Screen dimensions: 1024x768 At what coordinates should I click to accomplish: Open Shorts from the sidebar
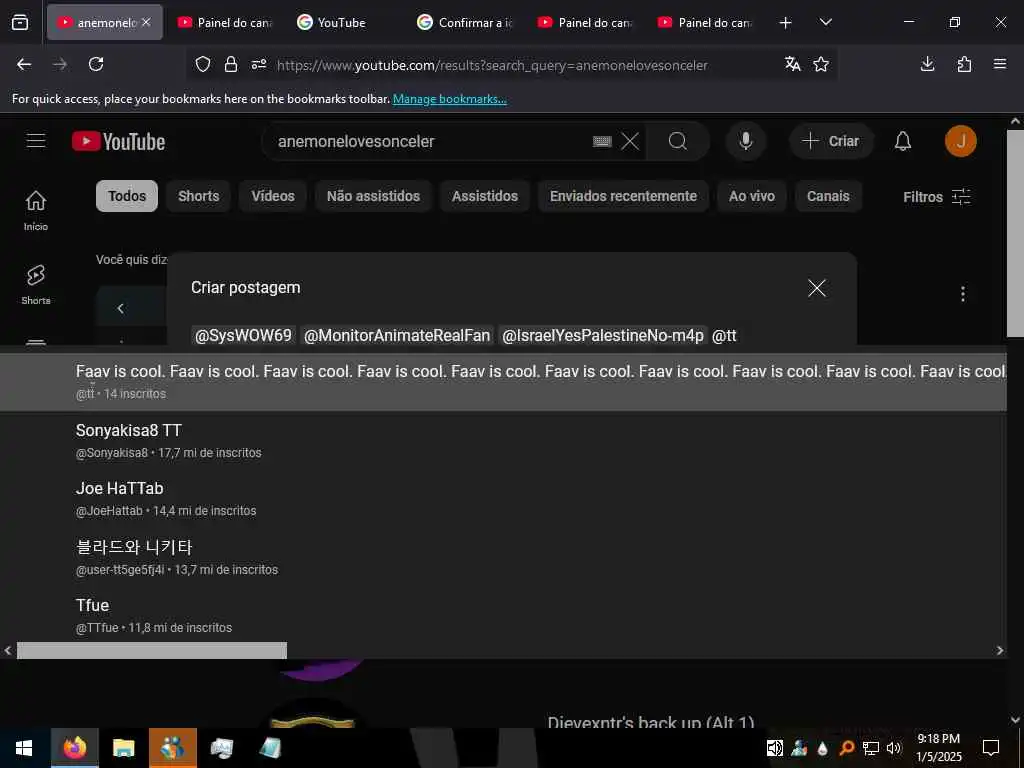coord(36,285)
